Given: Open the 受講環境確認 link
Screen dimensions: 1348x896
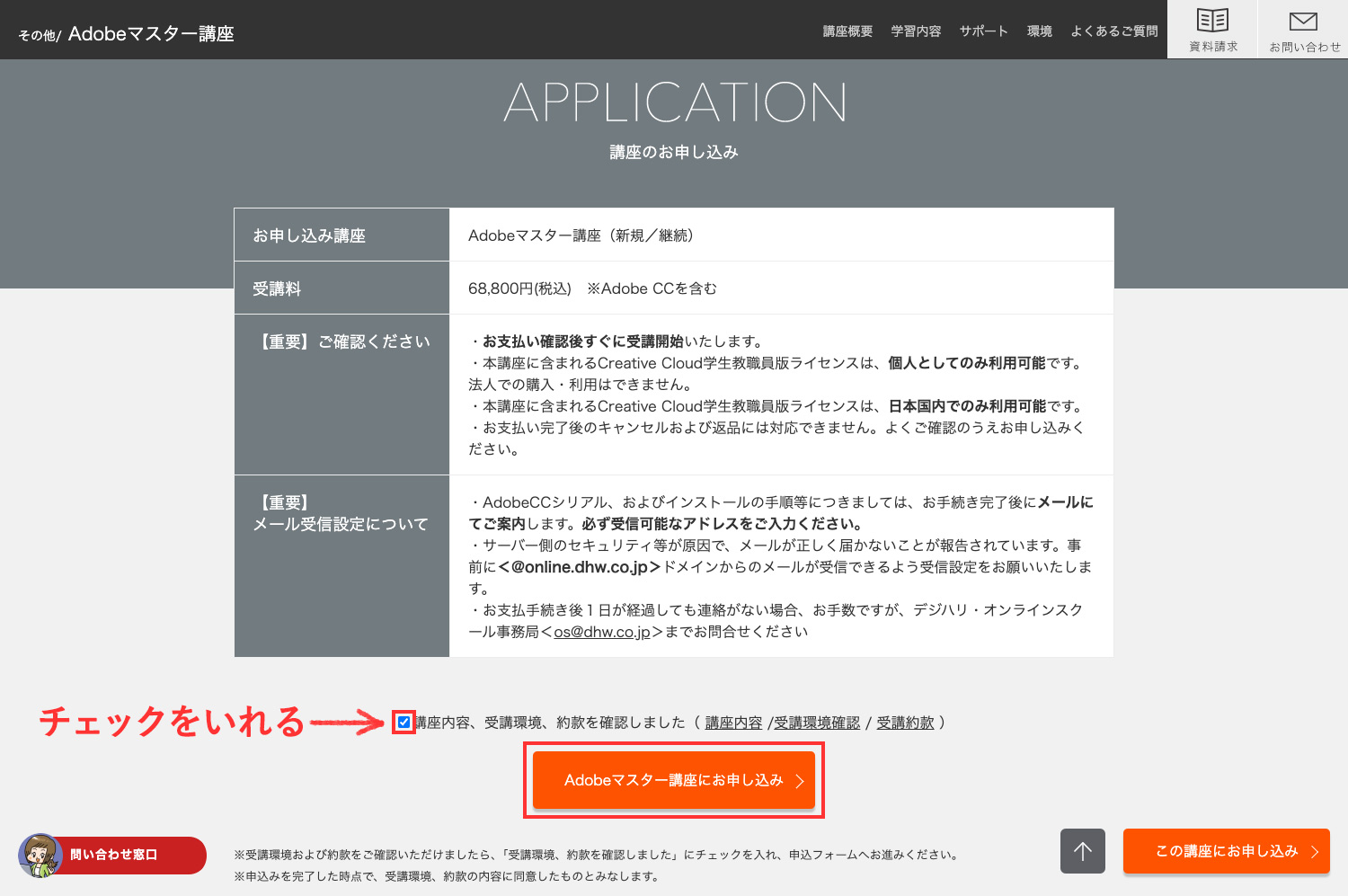Looking at the screenshot, I should tap(817, 723).
